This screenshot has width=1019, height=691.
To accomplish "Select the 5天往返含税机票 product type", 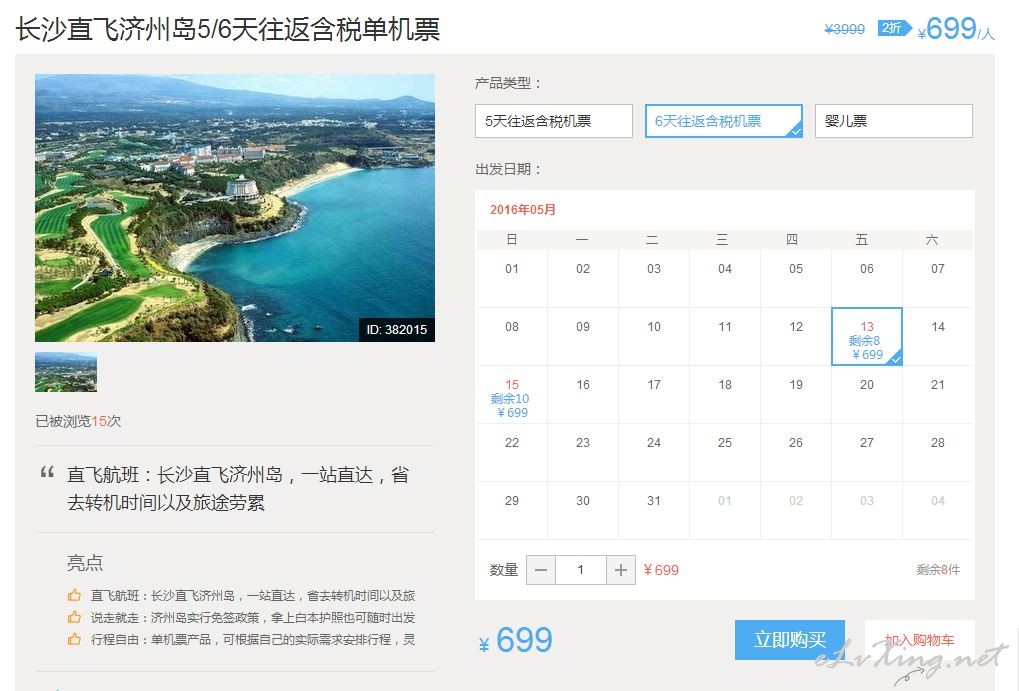I will tap(554, 121).
